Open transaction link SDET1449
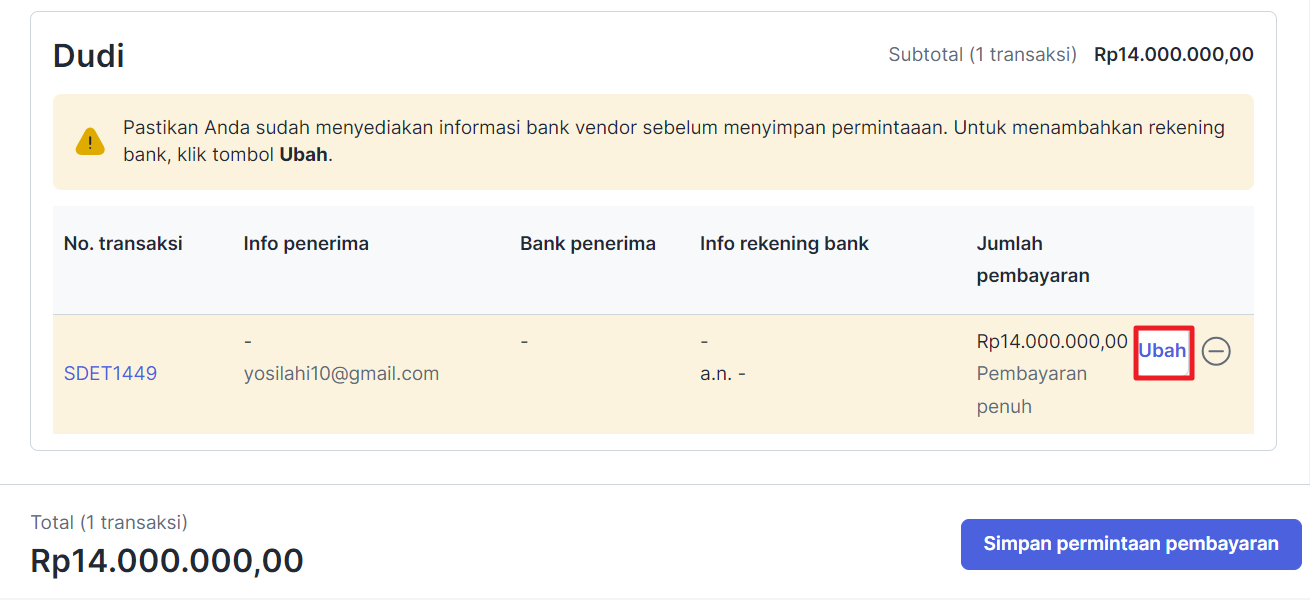 click(110, 374)
